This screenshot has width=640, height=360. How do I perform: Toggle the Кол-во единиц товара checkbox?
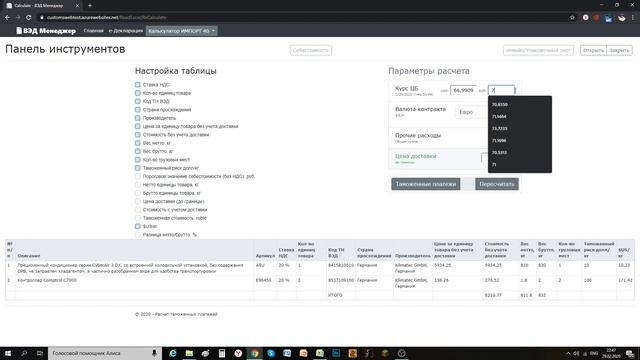138,93
